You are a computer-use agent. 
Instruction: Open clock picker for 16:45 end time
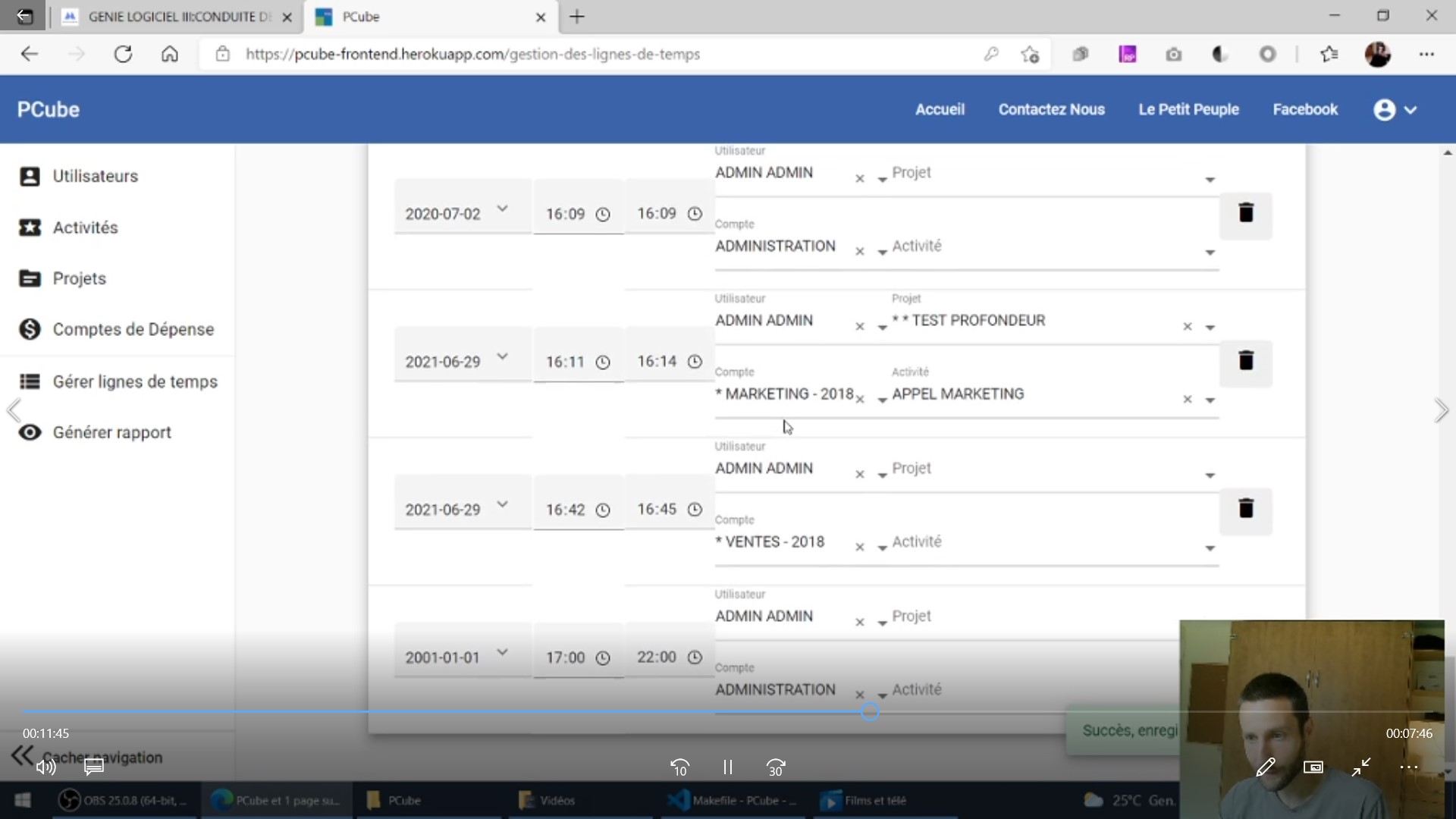pos(695,510)
